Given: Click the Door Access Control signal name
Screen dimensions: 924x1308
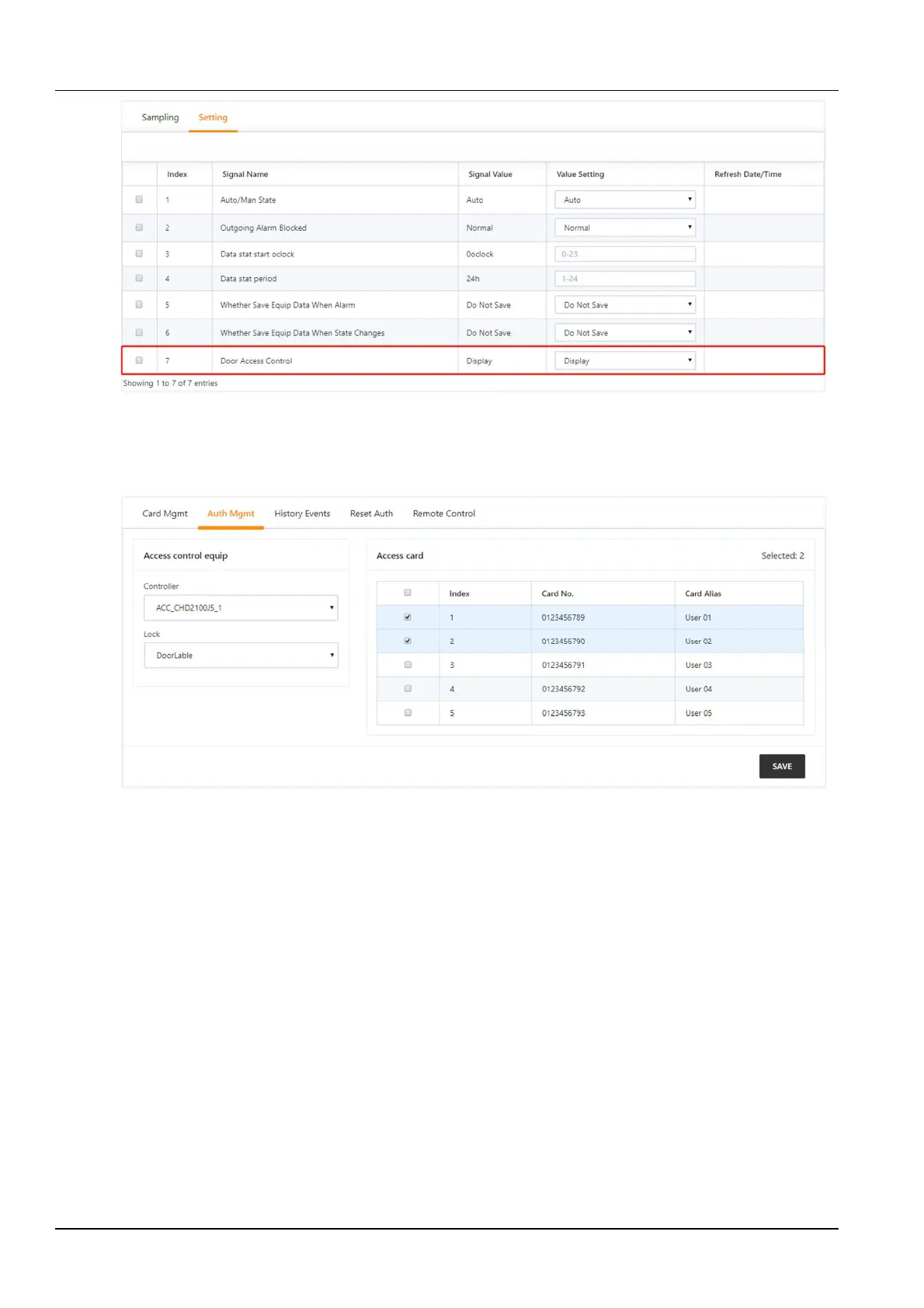Looking at the screenshot, I should (256, 360).
